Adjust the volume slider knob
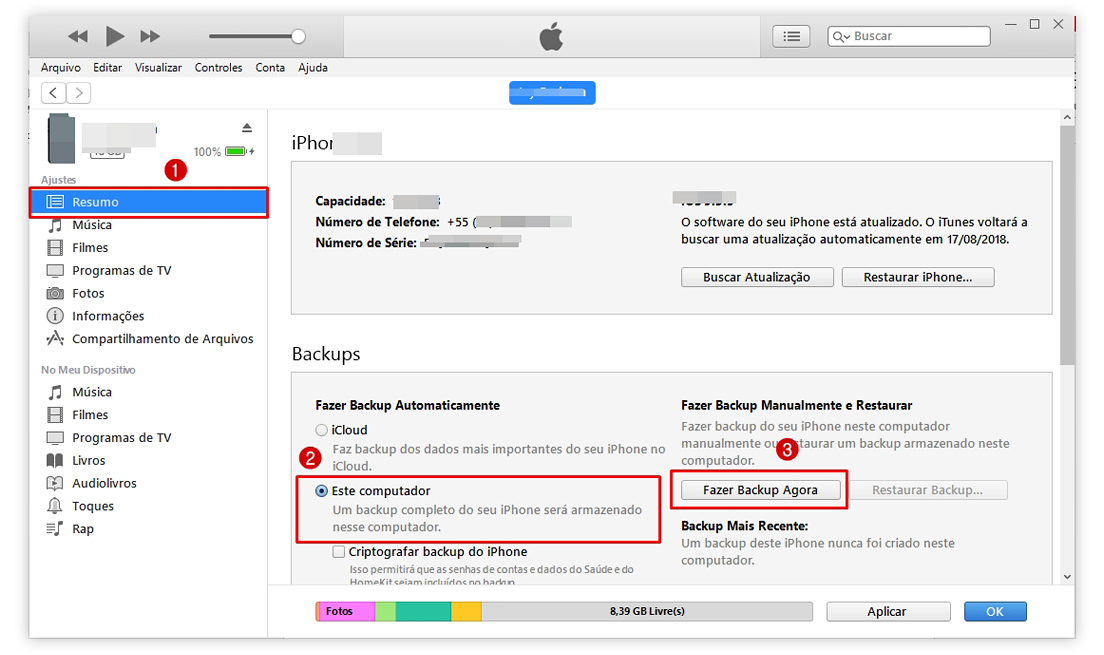 click(298, 36)
